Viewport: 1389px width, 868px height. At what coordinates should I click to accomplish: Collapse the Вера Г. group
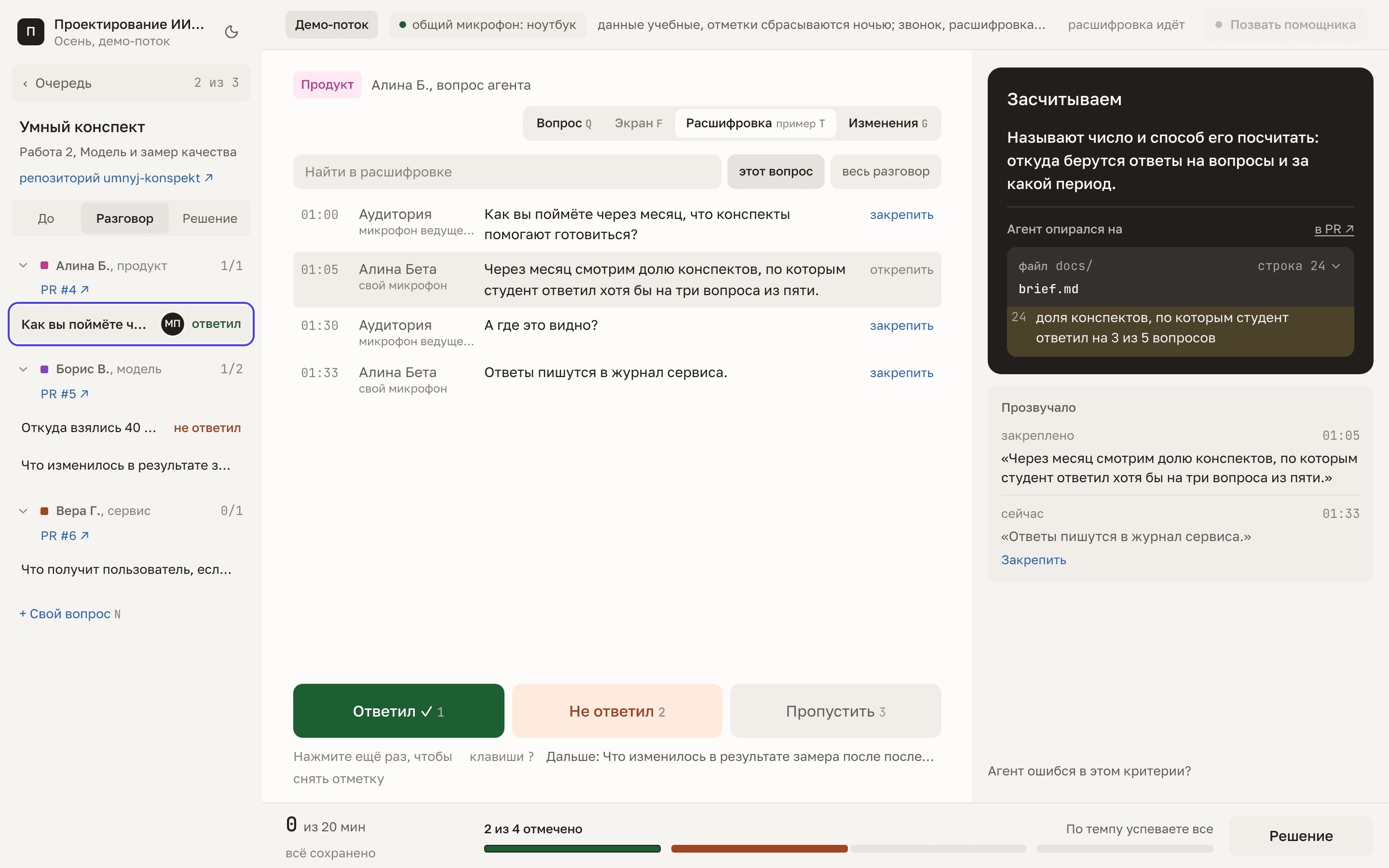(x=24, y=511)
